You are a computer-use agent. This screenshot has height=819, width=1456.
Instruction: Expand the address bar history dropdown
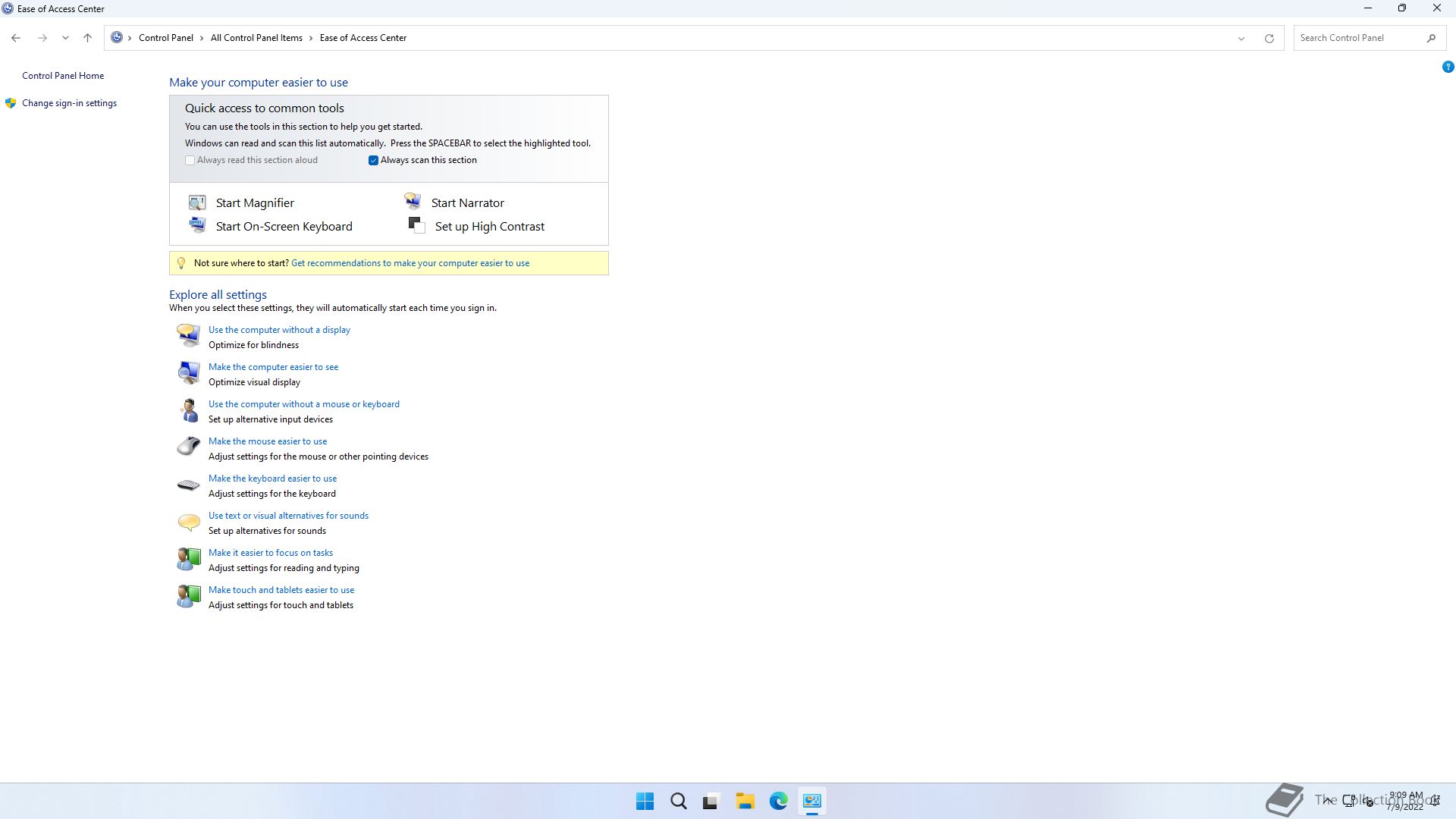(1241, 38)
